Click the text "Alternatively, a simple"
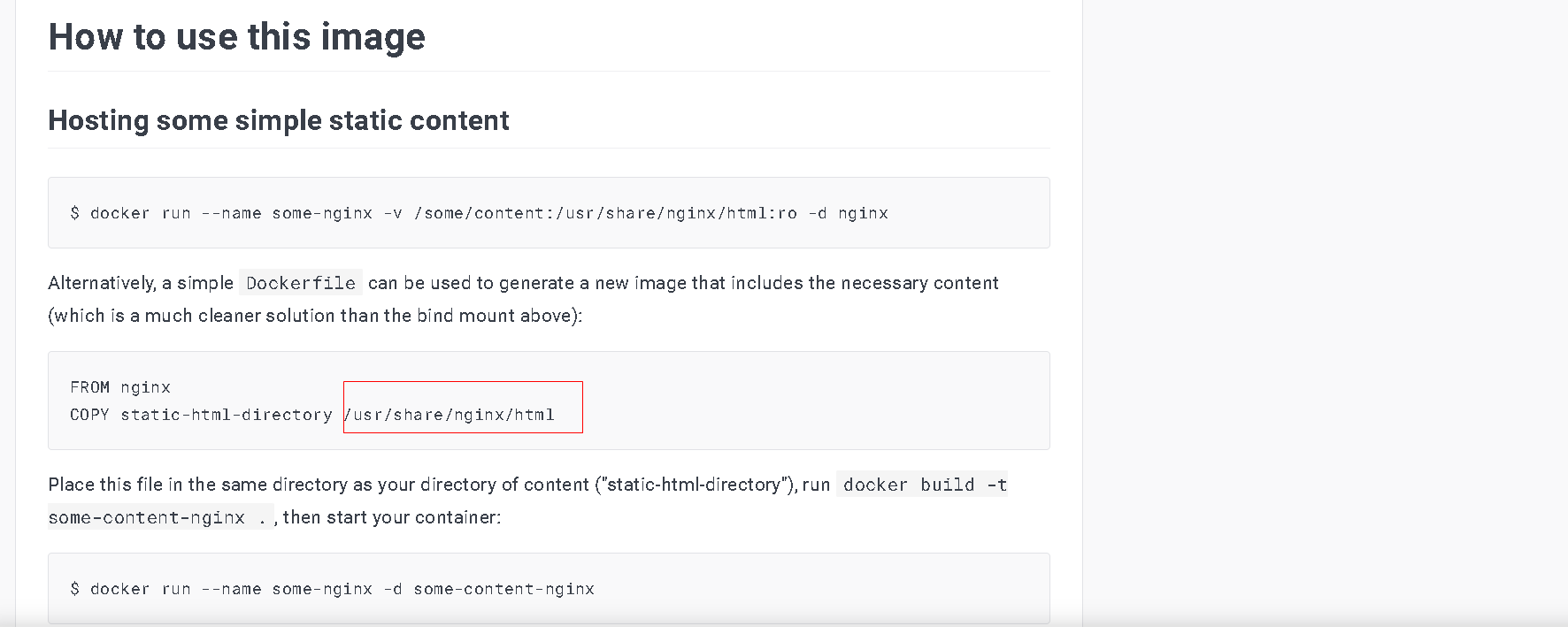Viewport: 1568px width, 634px height. (141, 283)
